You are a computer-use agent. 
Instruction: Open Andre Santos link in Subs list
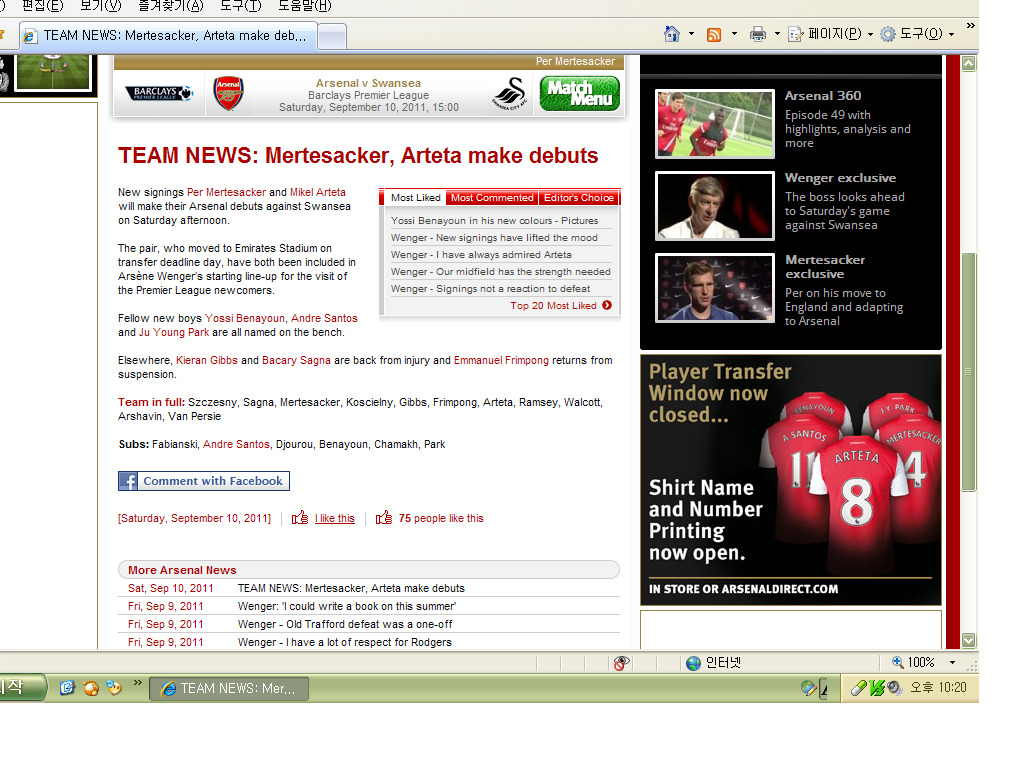236,444
